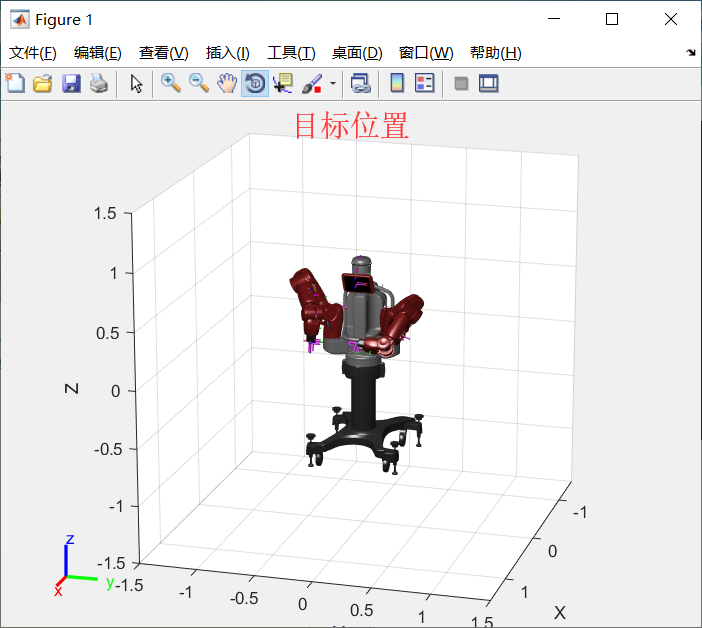Dock the figure using the corner arrow
This screenshot has height=628, width=702.
690,53
